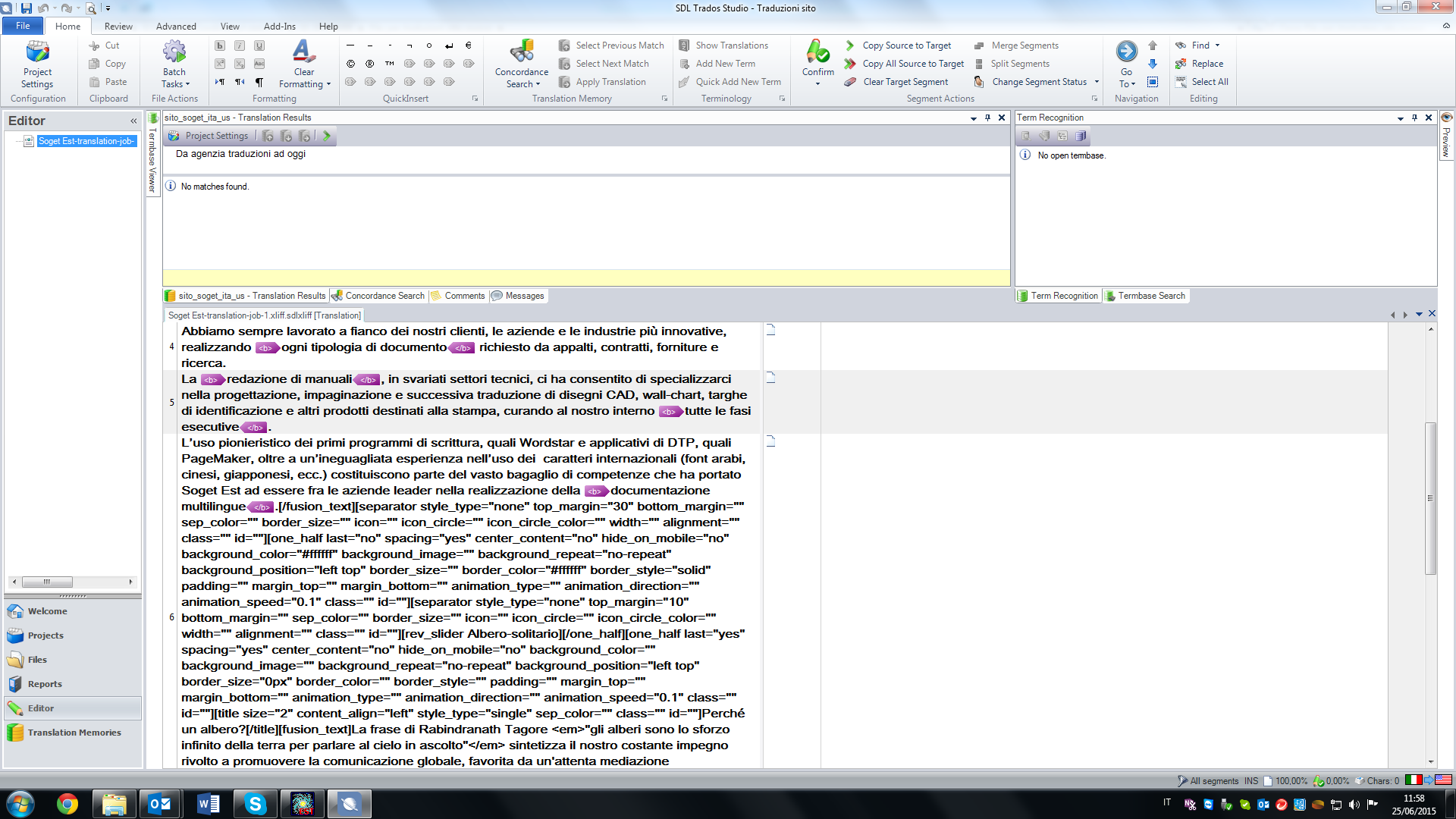Toggle superscript formatting button
The image size is (1456, 819).
click(x=220, y=64)
